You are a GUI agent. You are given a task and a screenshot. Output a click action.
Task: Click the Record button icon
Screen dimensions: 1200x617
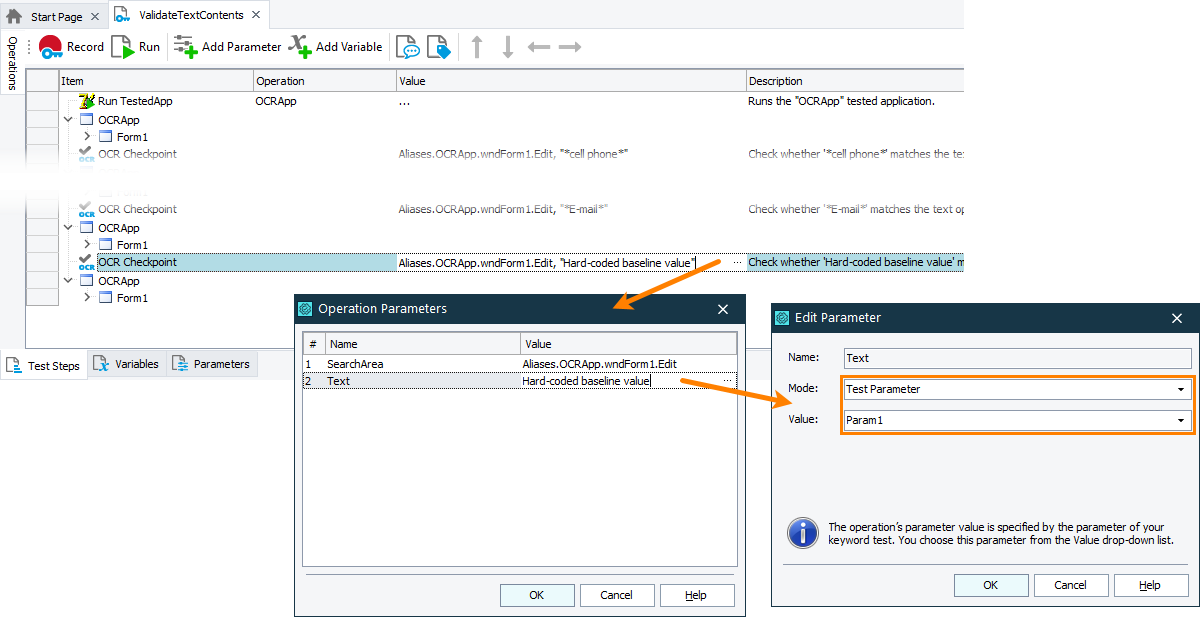point(50,46)
